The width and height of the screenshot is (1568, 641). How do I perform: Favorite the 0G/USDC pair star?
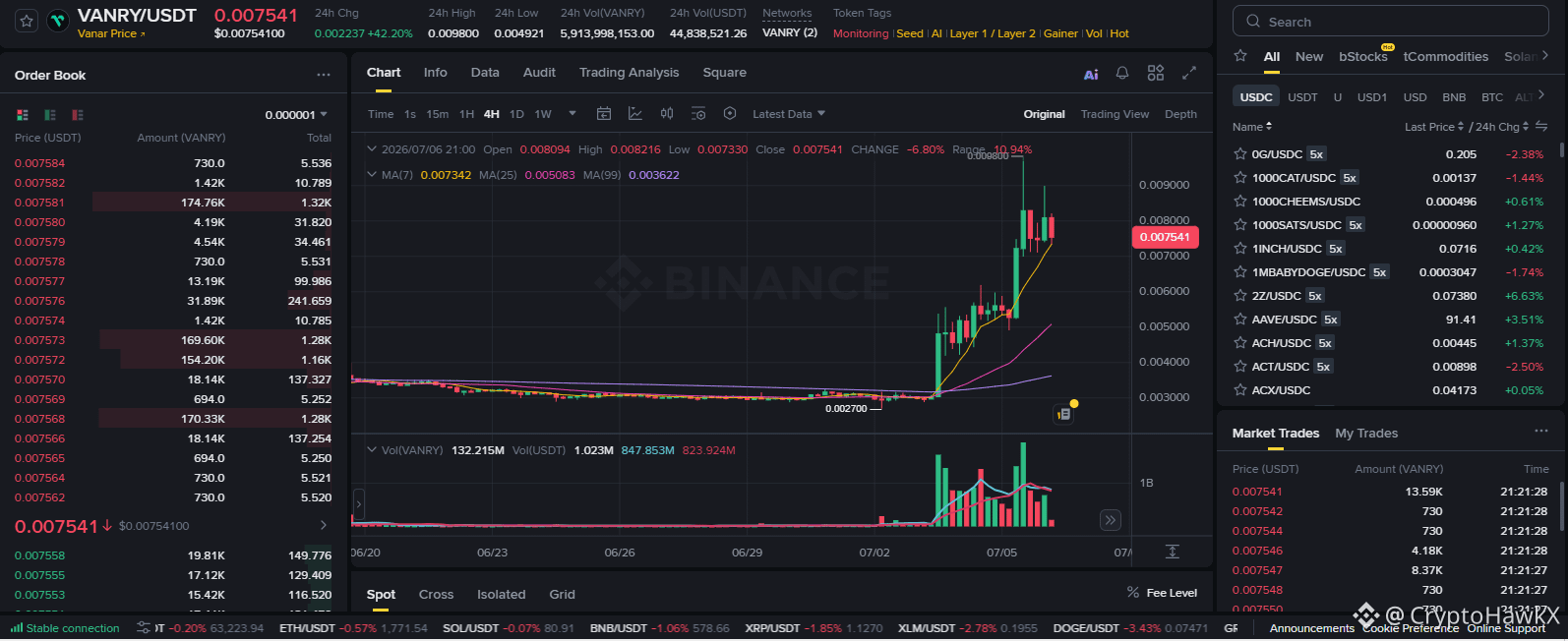click(x=1240, y=154)
